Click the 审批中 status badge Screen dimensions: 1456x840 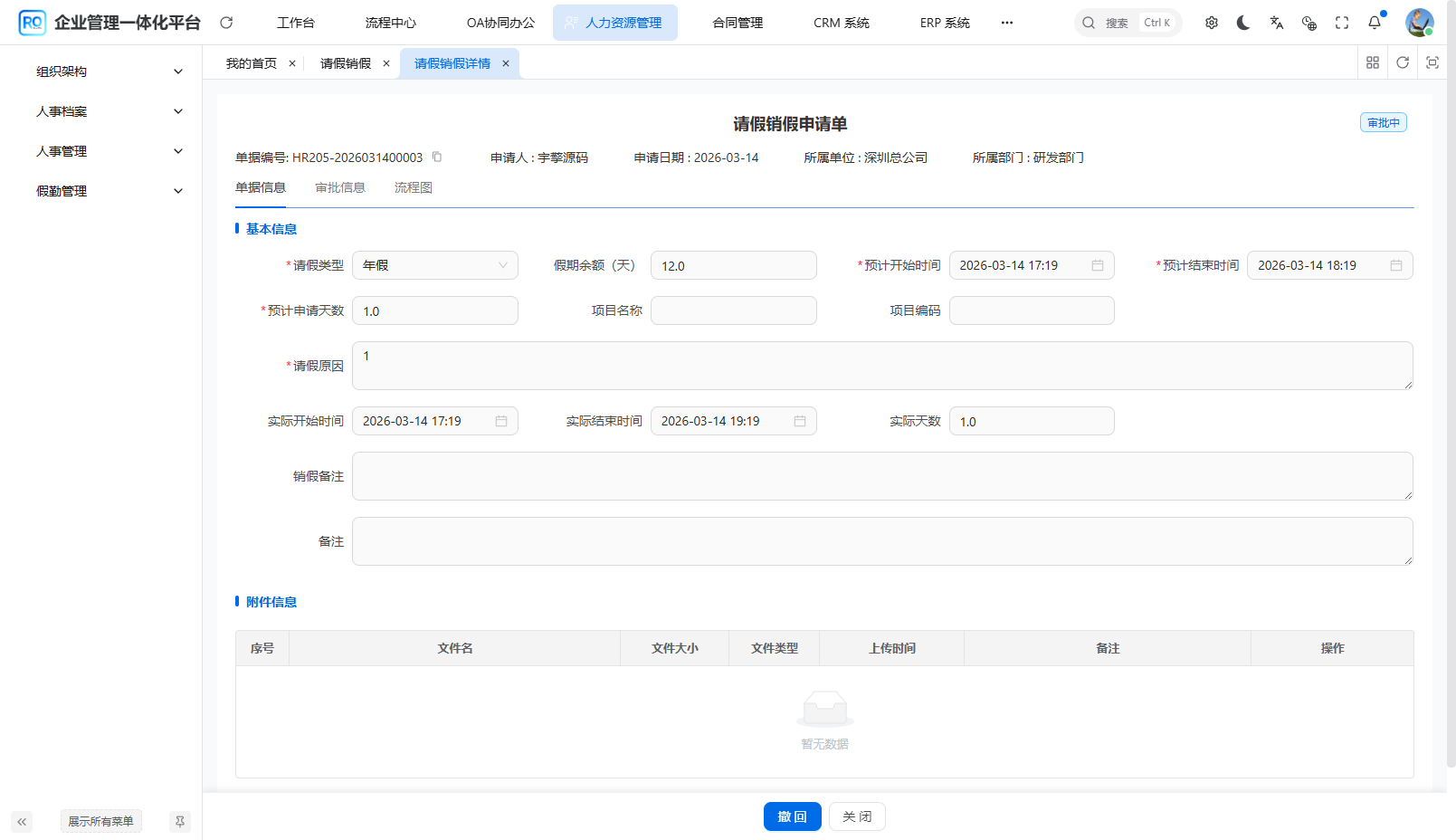click(1383, 121)
